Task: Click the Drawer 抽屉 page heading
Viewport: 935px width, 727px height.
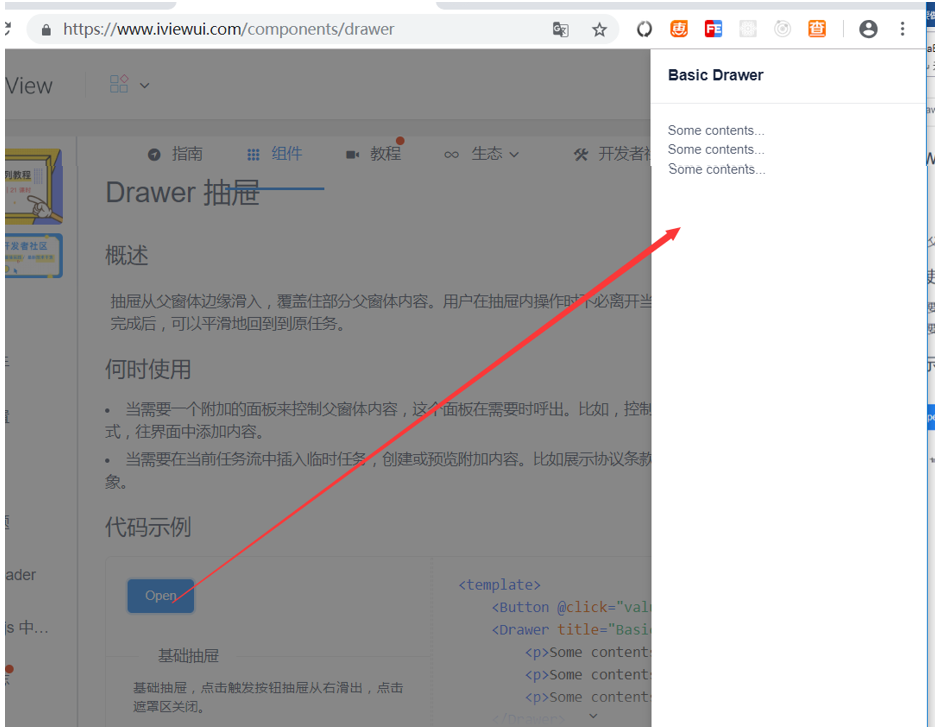Action: (x=182, y=193)
